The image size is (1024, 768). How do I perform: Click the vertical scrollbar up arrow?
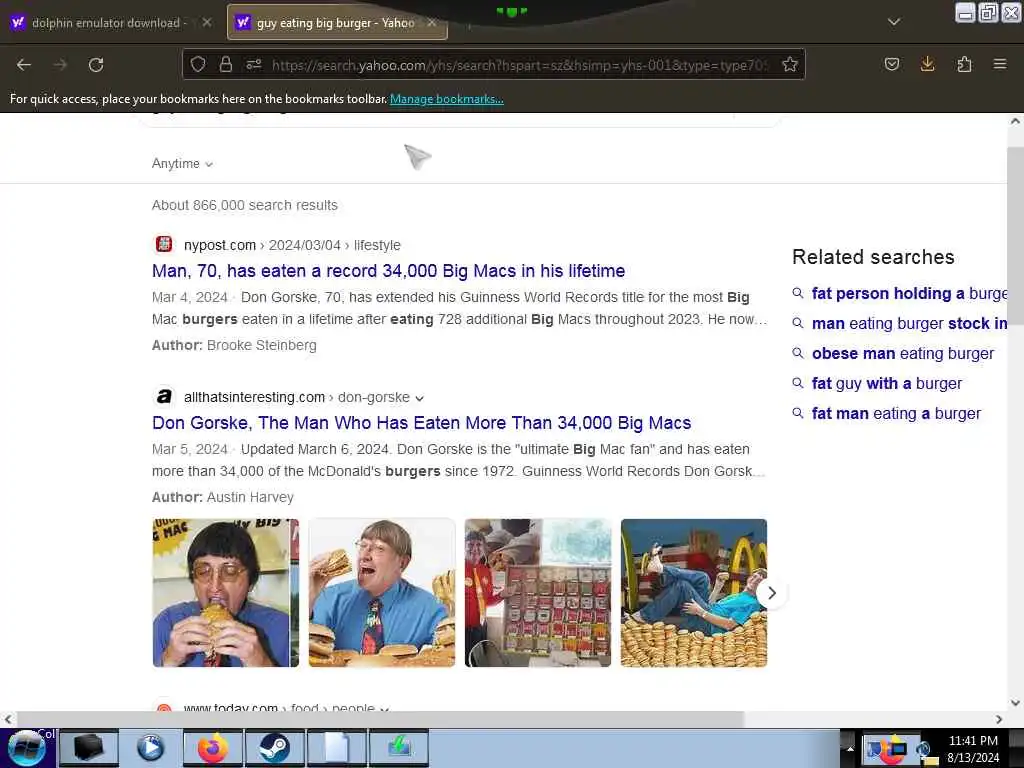click(x=1015, y=121)
